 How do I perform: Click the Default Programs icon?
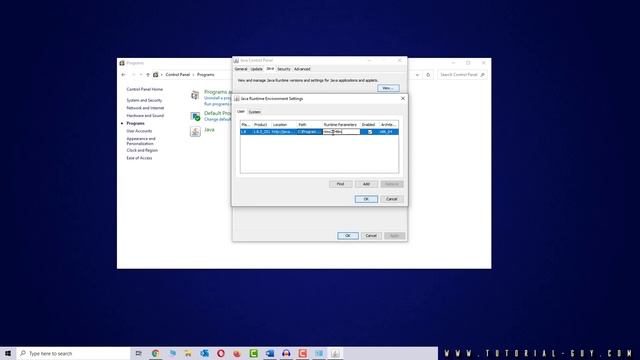[195, 116]
